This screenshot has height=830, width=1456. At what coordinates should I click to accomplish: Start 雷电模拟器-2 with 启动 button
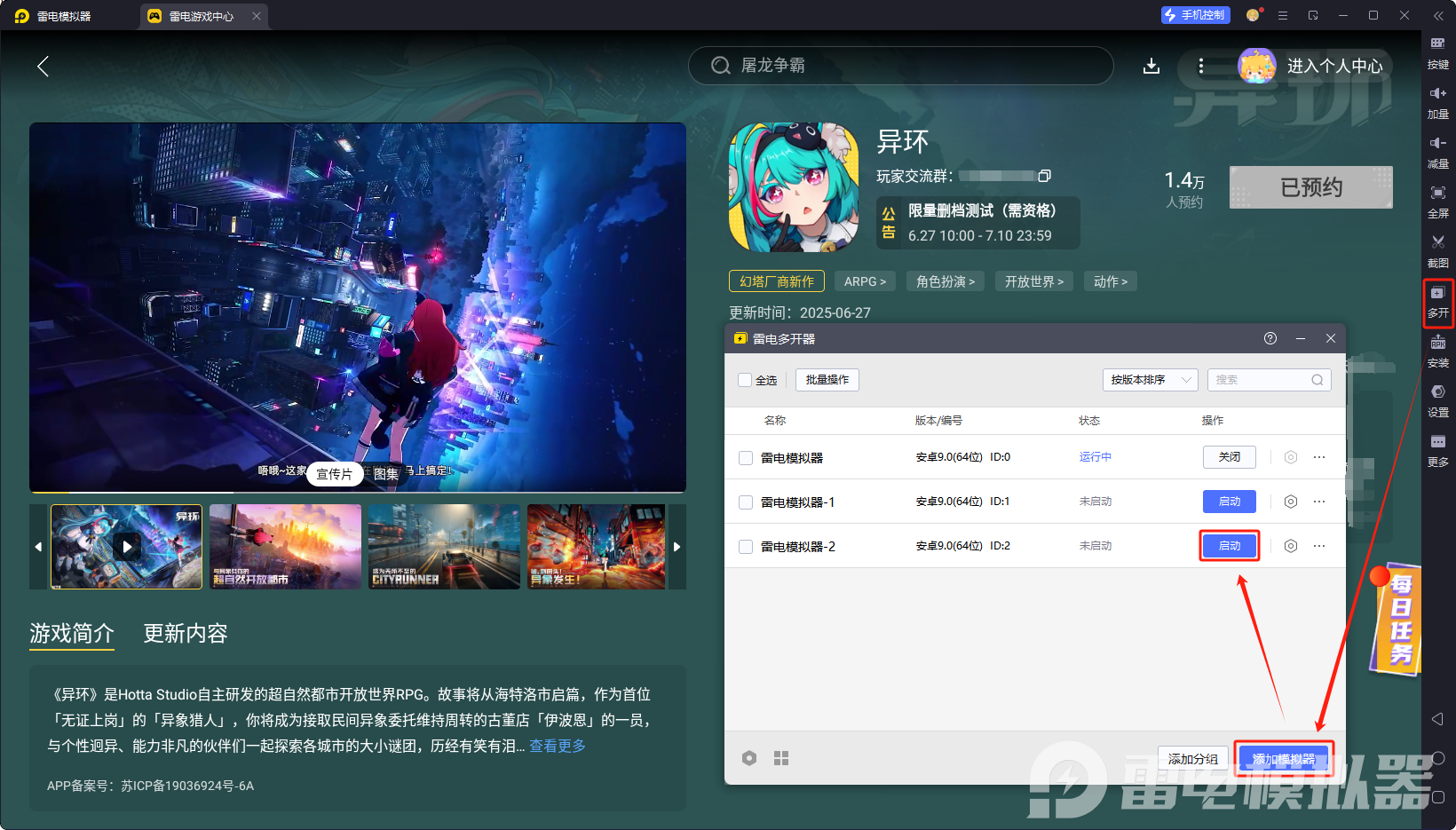point(1230,546)
